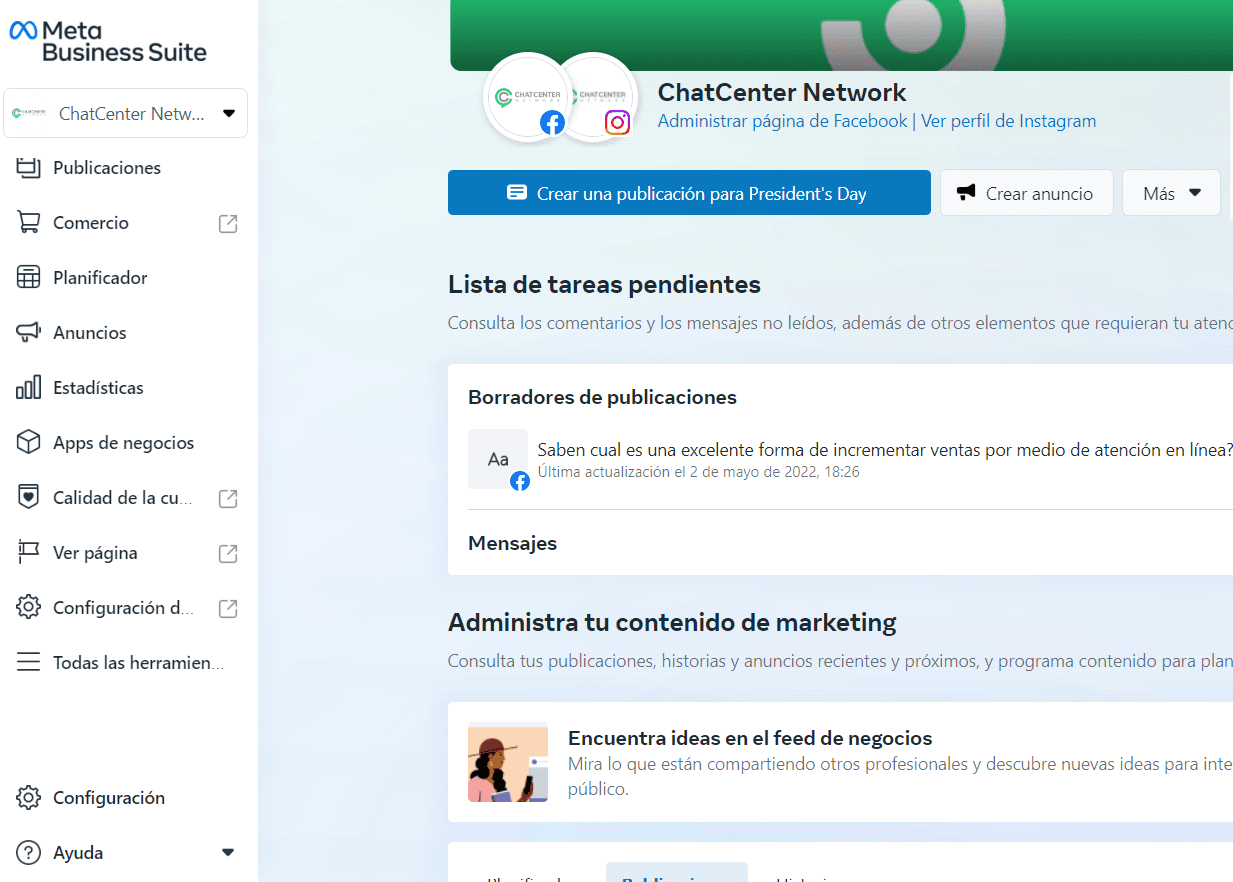The height and width of the screenshot is (882, 1233).
Task: Open Todas las herramientas hamburger icon
Action: tap(28, 663)
